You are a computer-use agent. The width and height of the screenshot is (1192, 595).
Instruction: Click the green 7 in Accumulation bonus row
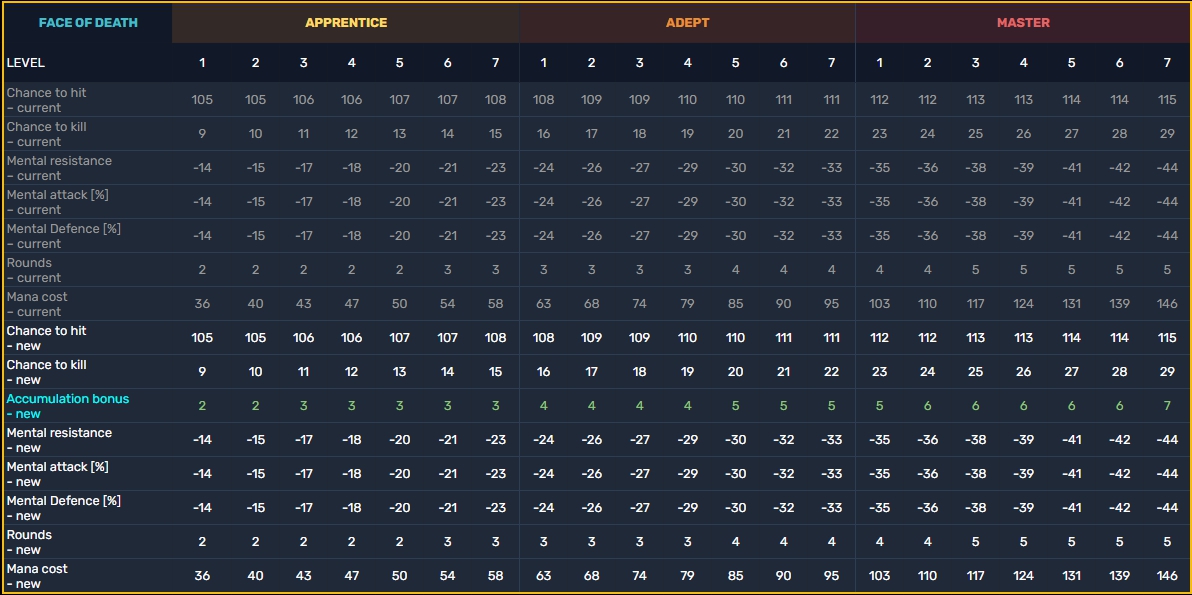click(1167, 406)
